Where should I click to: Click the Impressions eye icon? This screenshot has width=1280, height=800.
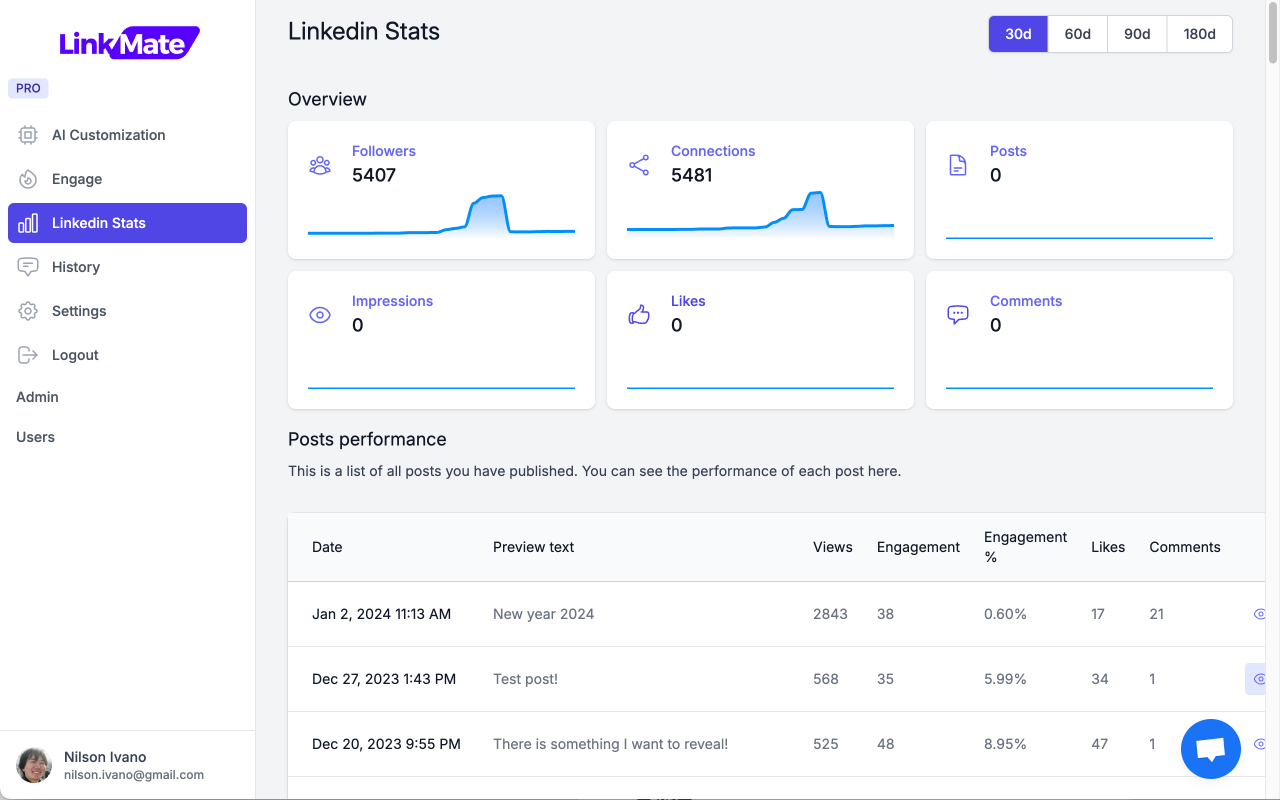coord(320,315)
